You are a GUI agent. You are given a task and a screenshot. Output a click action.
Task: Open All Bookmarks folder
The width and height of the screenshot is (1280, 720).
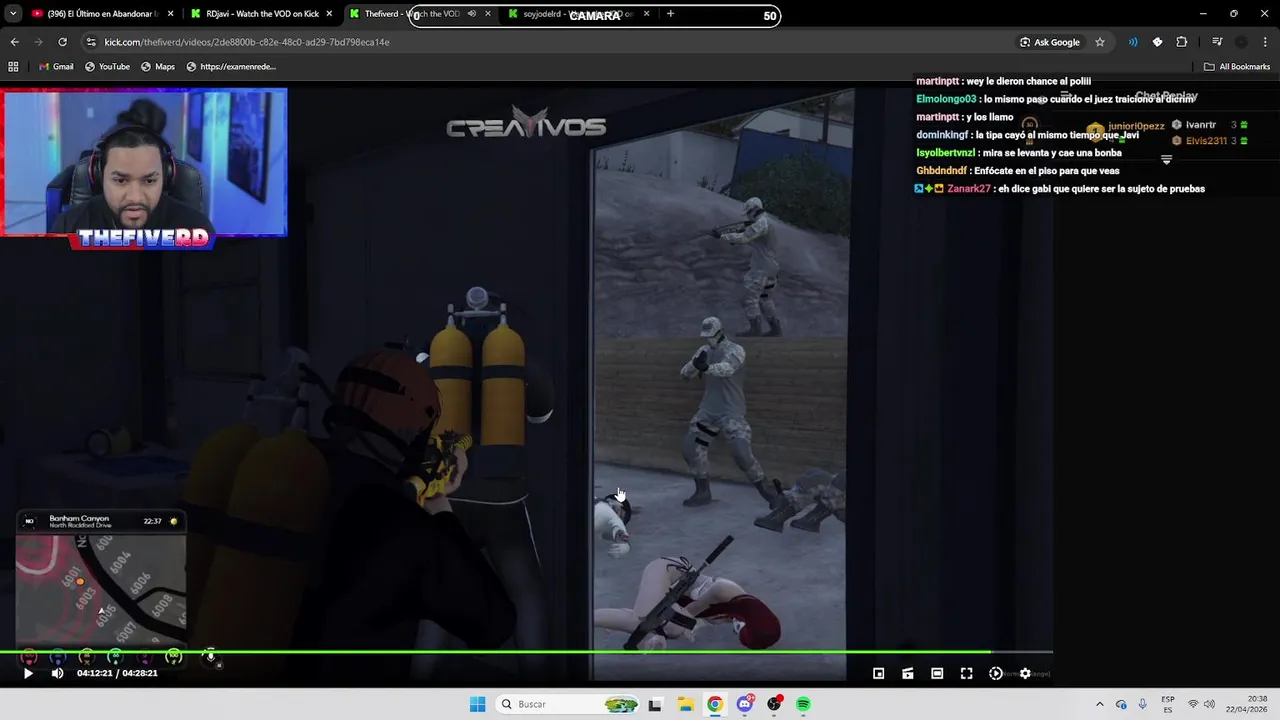pyautogui.click(x=1237, y=66)
